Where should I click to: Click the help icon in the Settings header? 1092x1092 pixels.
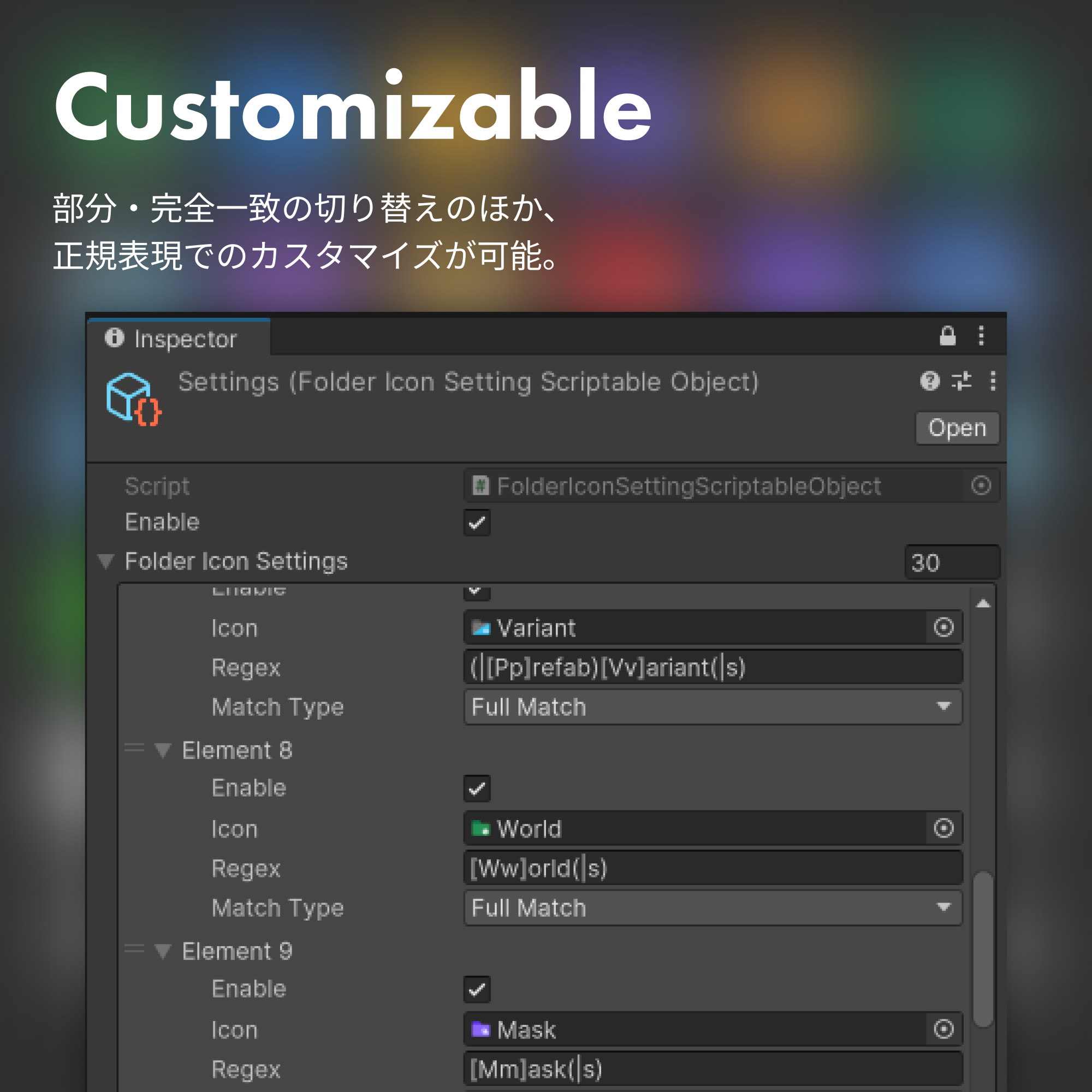pyautogui.click(x=930, y=382)
